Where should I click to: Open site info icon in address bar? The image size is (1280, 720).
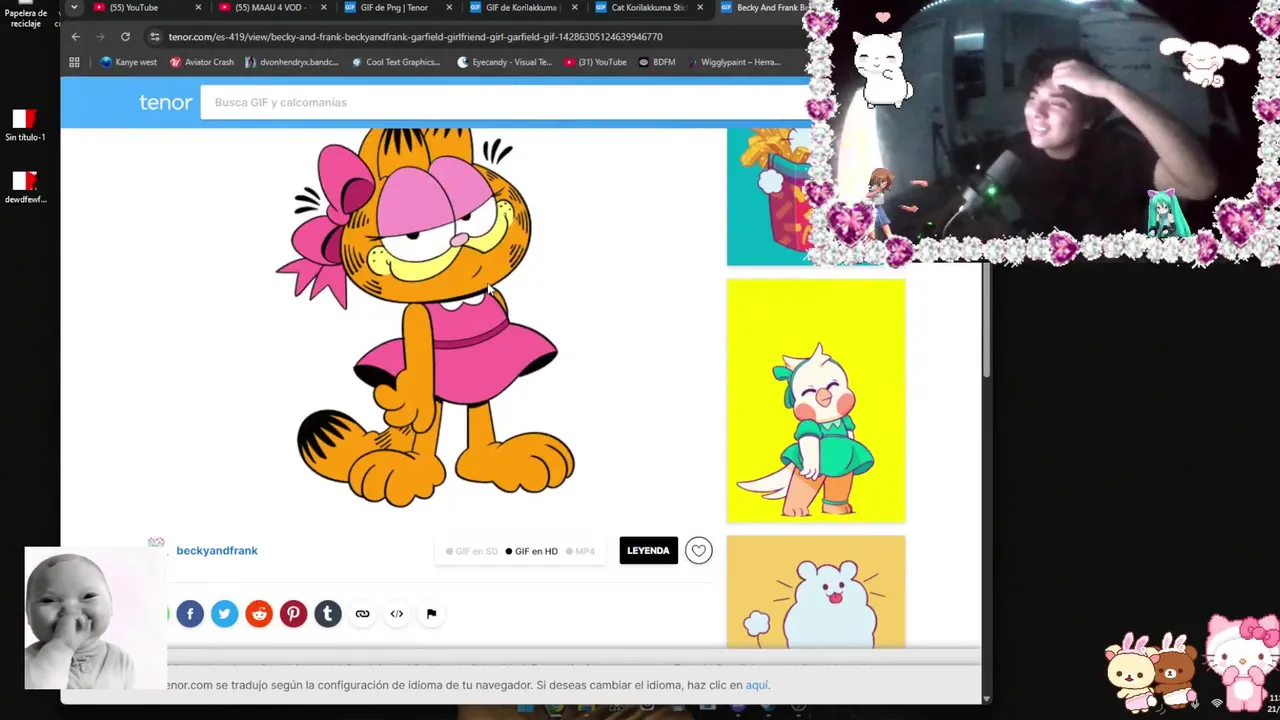[154, 37]
